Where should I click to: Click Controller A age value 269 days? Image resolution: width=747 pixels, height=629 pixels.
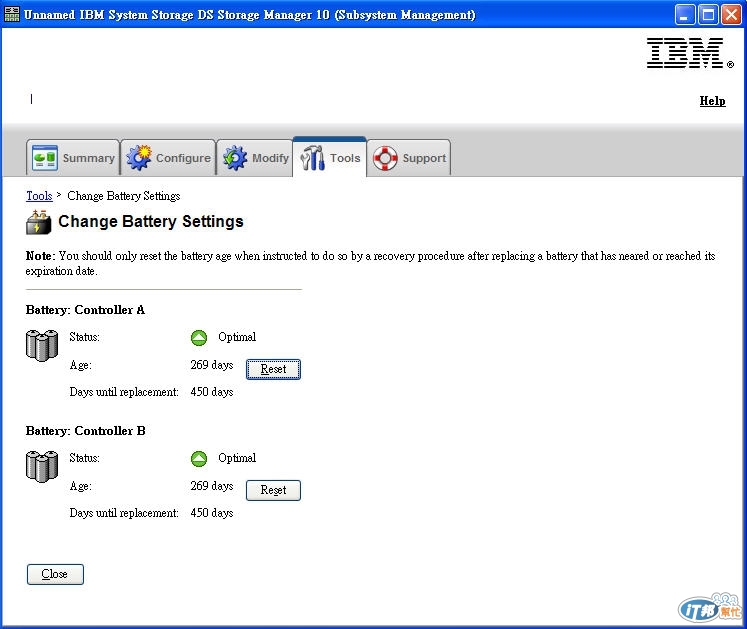pyautogui.click(x=212, y=365)
